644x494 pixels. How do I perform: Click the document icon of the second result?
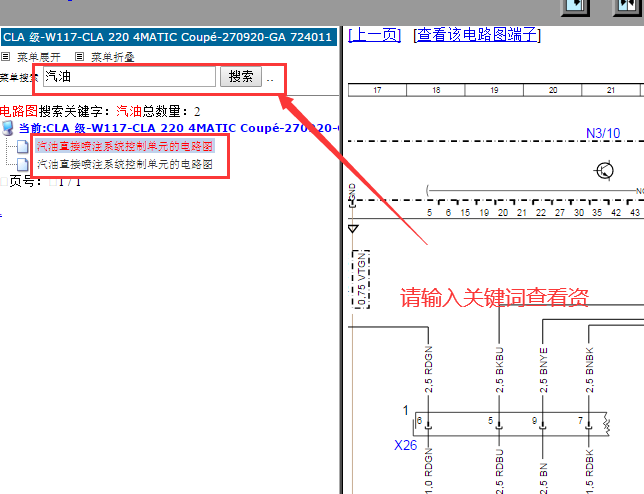pyautogui.click(x=23, y=164)
